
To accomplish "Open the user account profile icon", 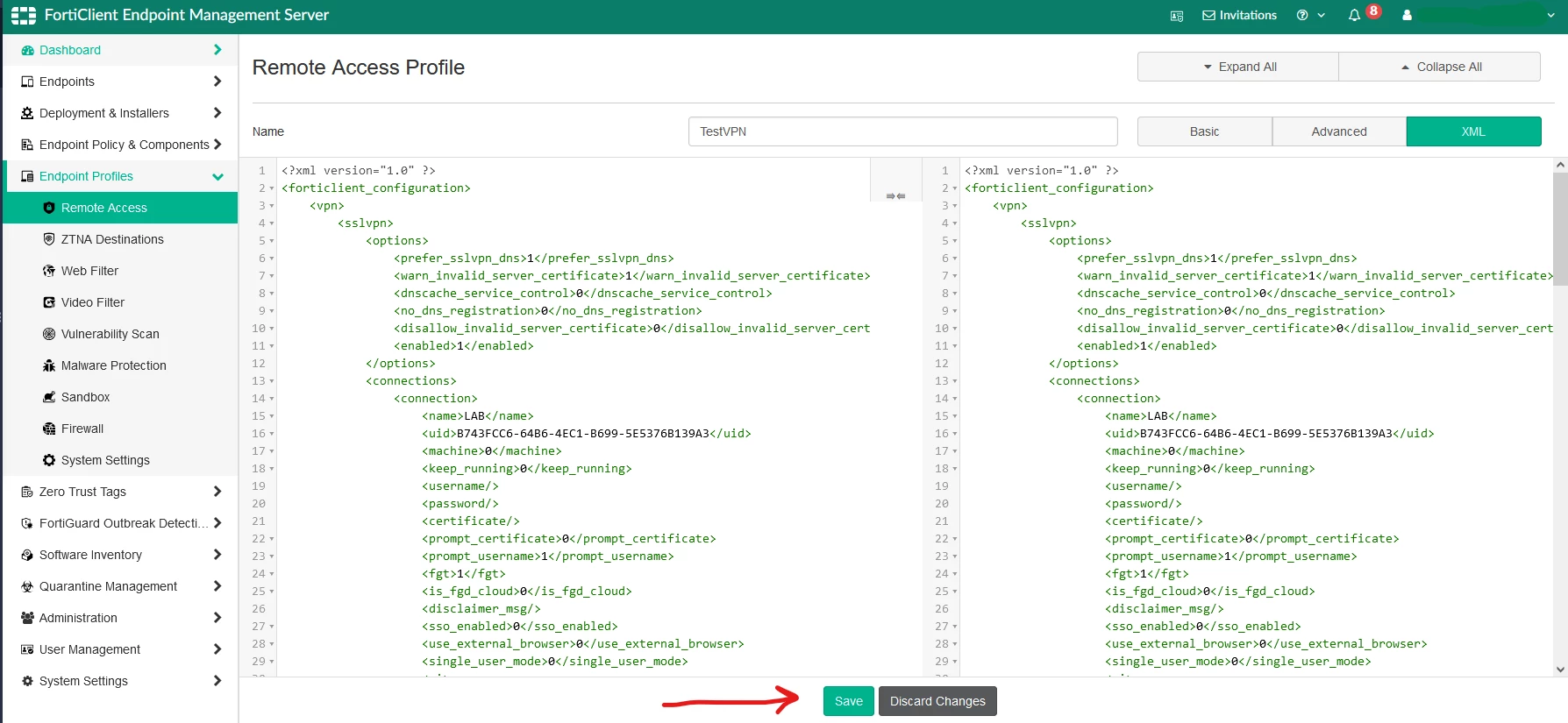I will 1408,16.
